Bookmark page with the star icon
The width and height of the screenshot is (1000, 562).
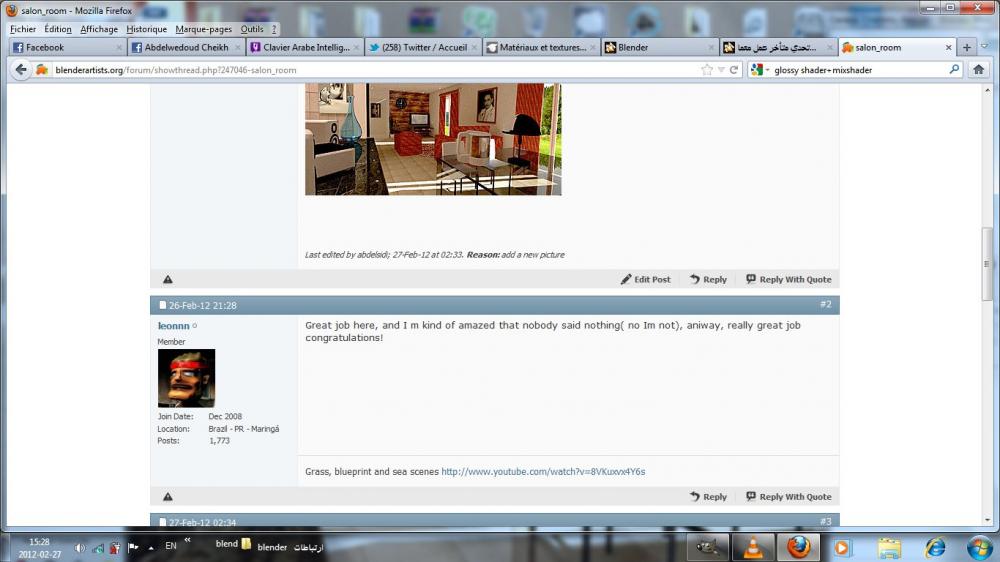pos(707,70)
